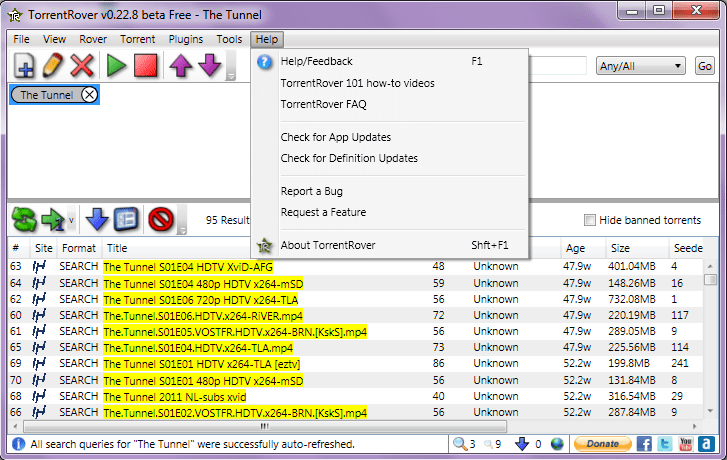Click magnifier search count icon
The height and width of the screenshot is (460, 727).
(x=460, y=444)
